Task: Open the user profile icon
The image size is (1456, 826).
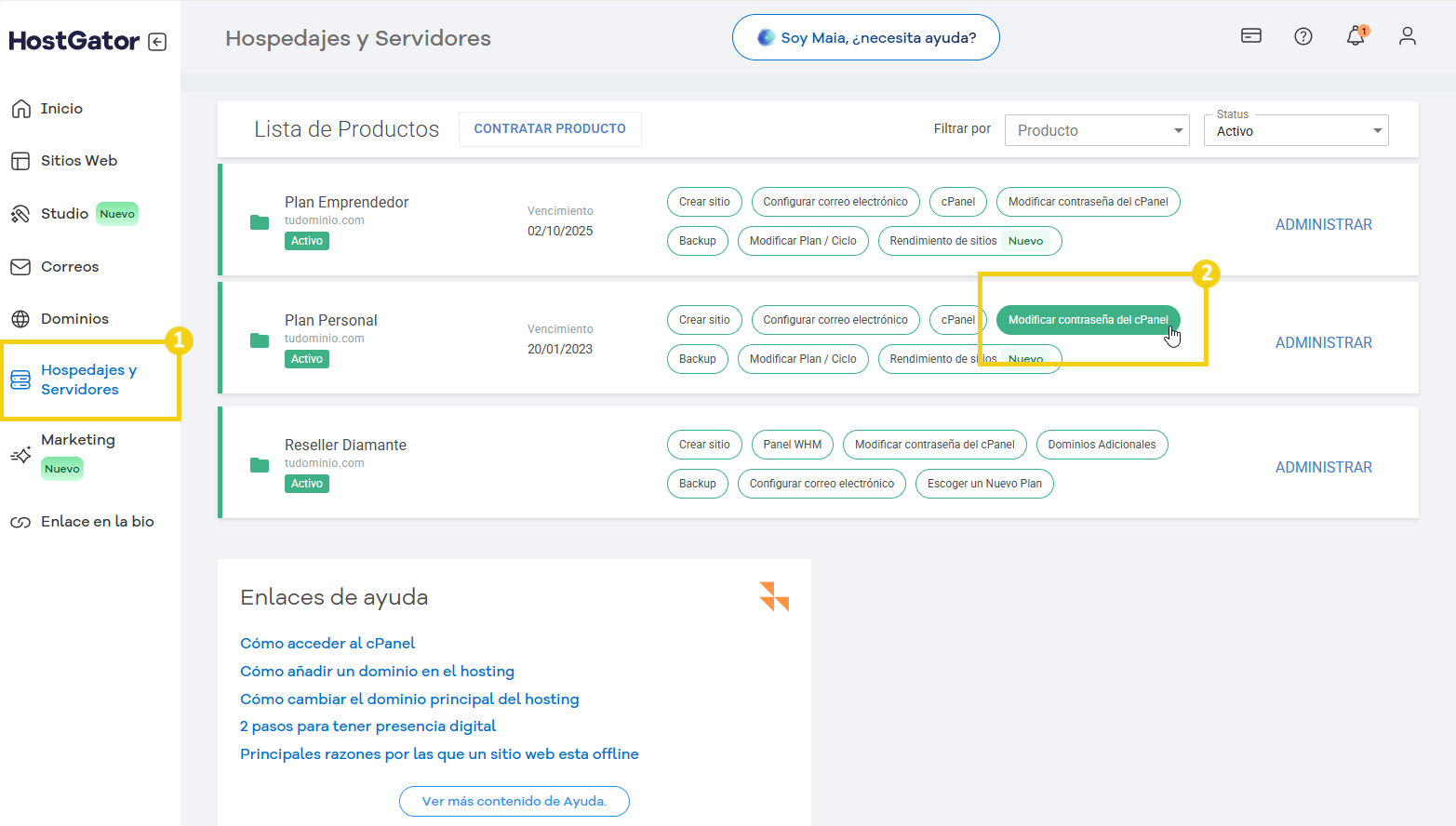Action: (x=1408, y=36)
